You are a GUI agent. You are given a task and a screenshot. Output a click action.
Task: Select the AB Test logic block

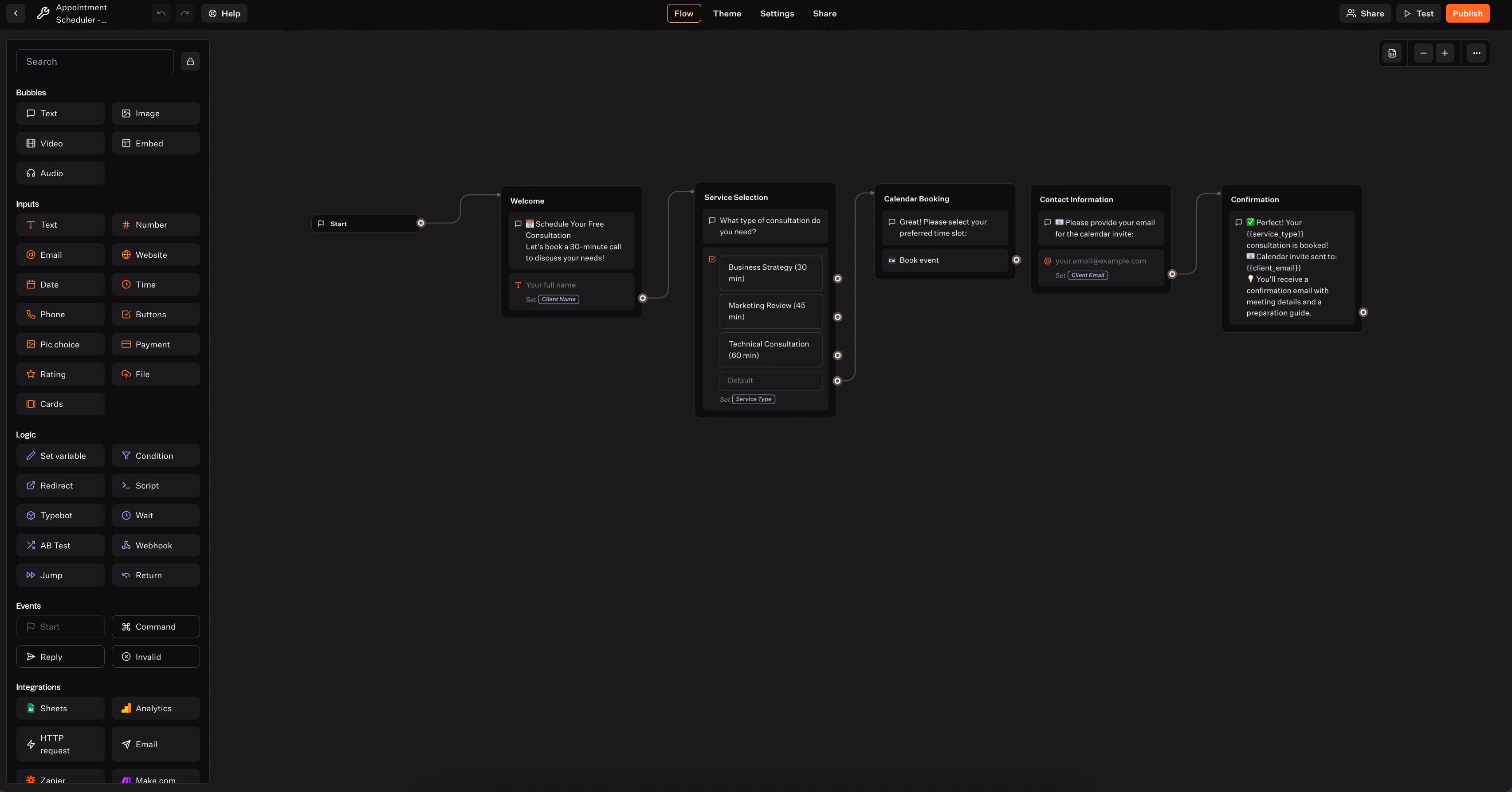[60, 545]
